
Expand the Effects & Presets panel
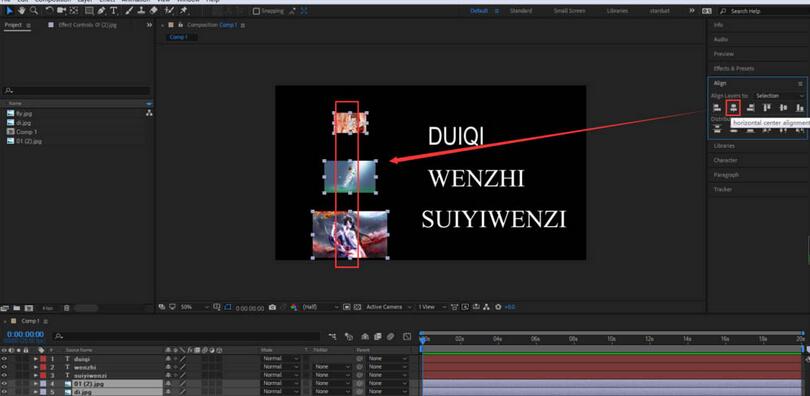(734, 68)
